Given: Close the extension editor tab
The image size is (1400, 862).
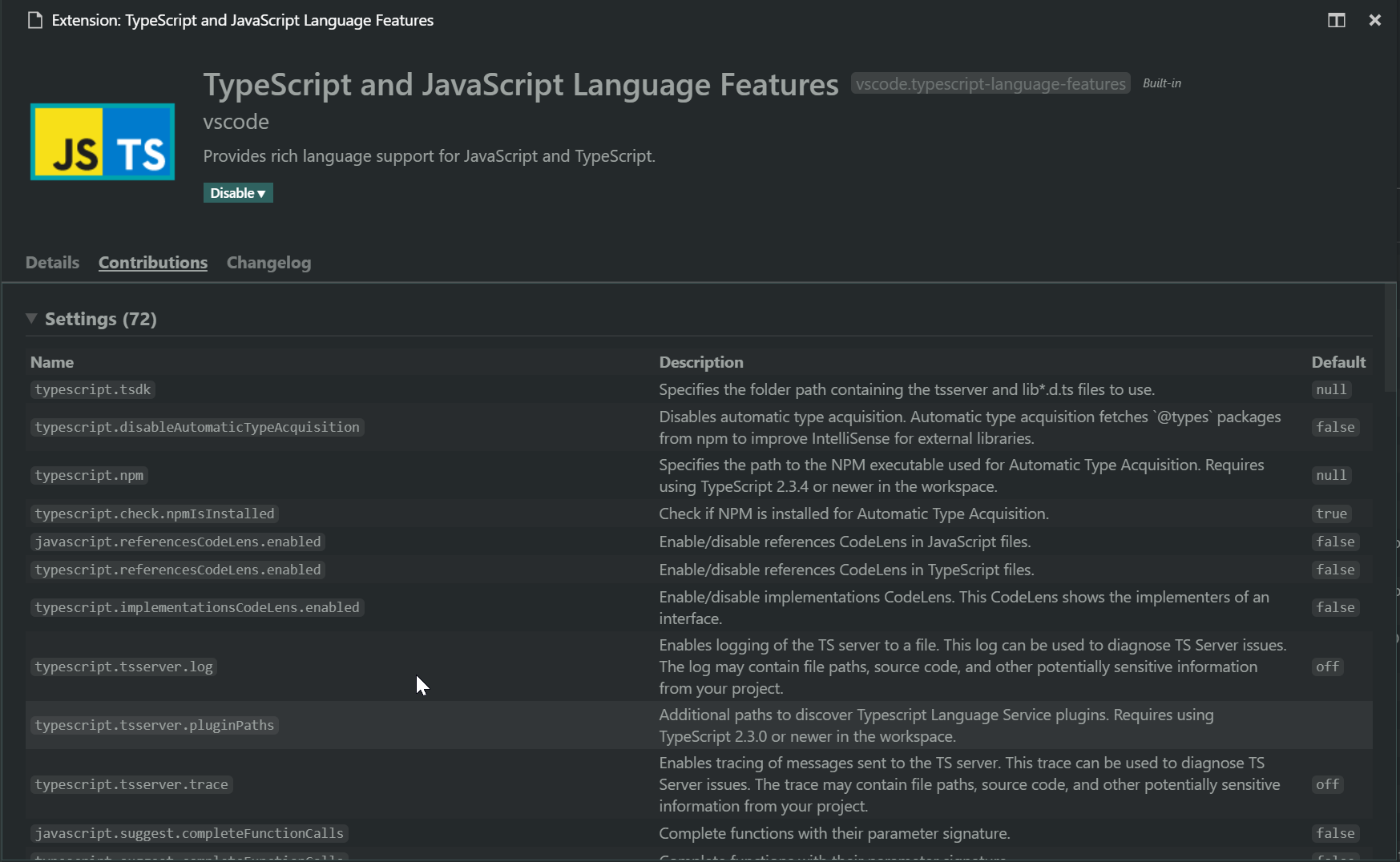Looking at the screenshot, I should [1376, 20].
